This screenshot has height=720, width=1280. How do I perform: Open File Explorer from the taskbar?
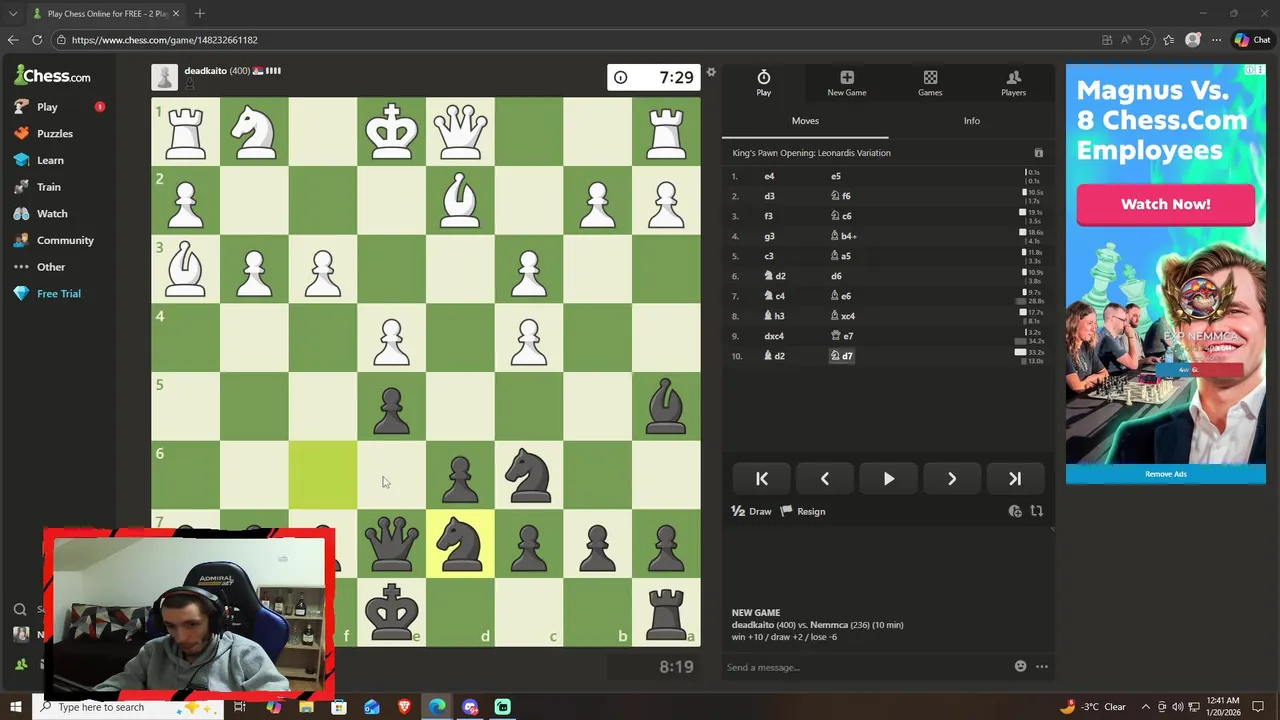point(306,708)
